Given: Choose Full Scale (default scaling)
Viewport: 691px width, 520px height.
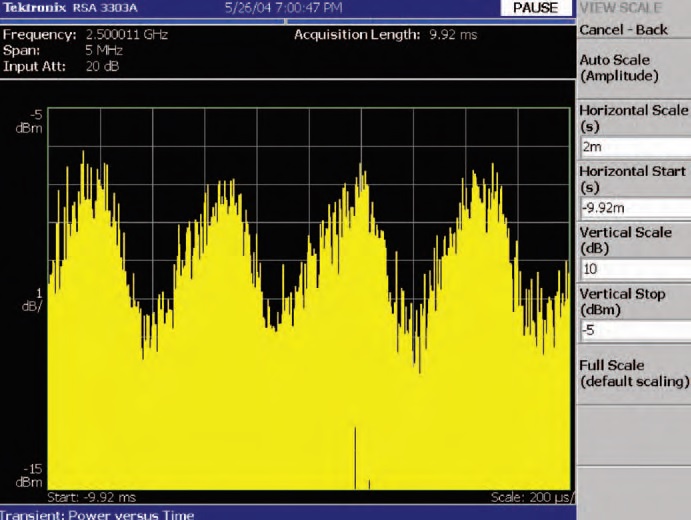Looking at the screenshot, I should point(633,373).
